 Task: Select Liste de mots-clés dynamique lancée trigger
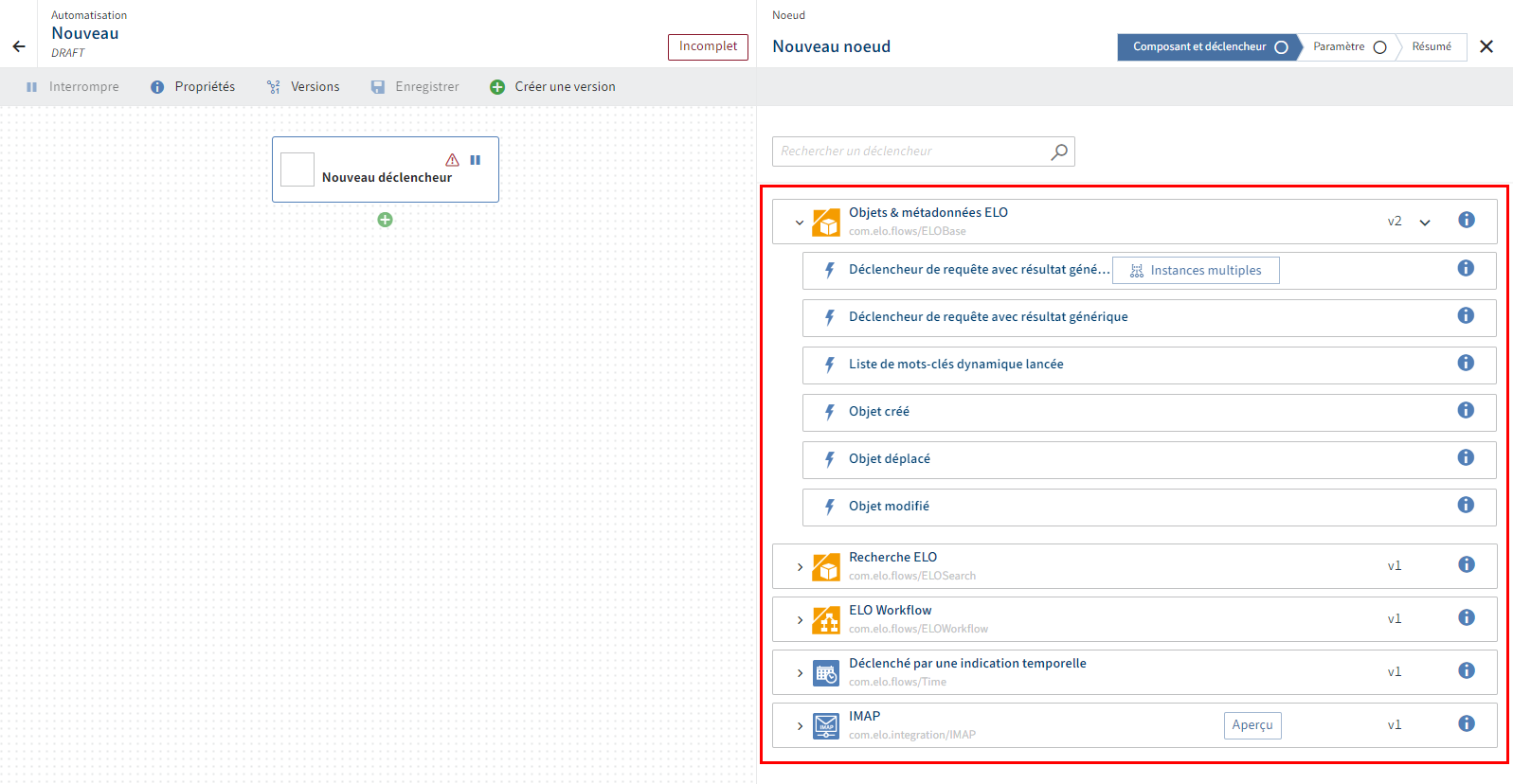(x=1149, y=365)
